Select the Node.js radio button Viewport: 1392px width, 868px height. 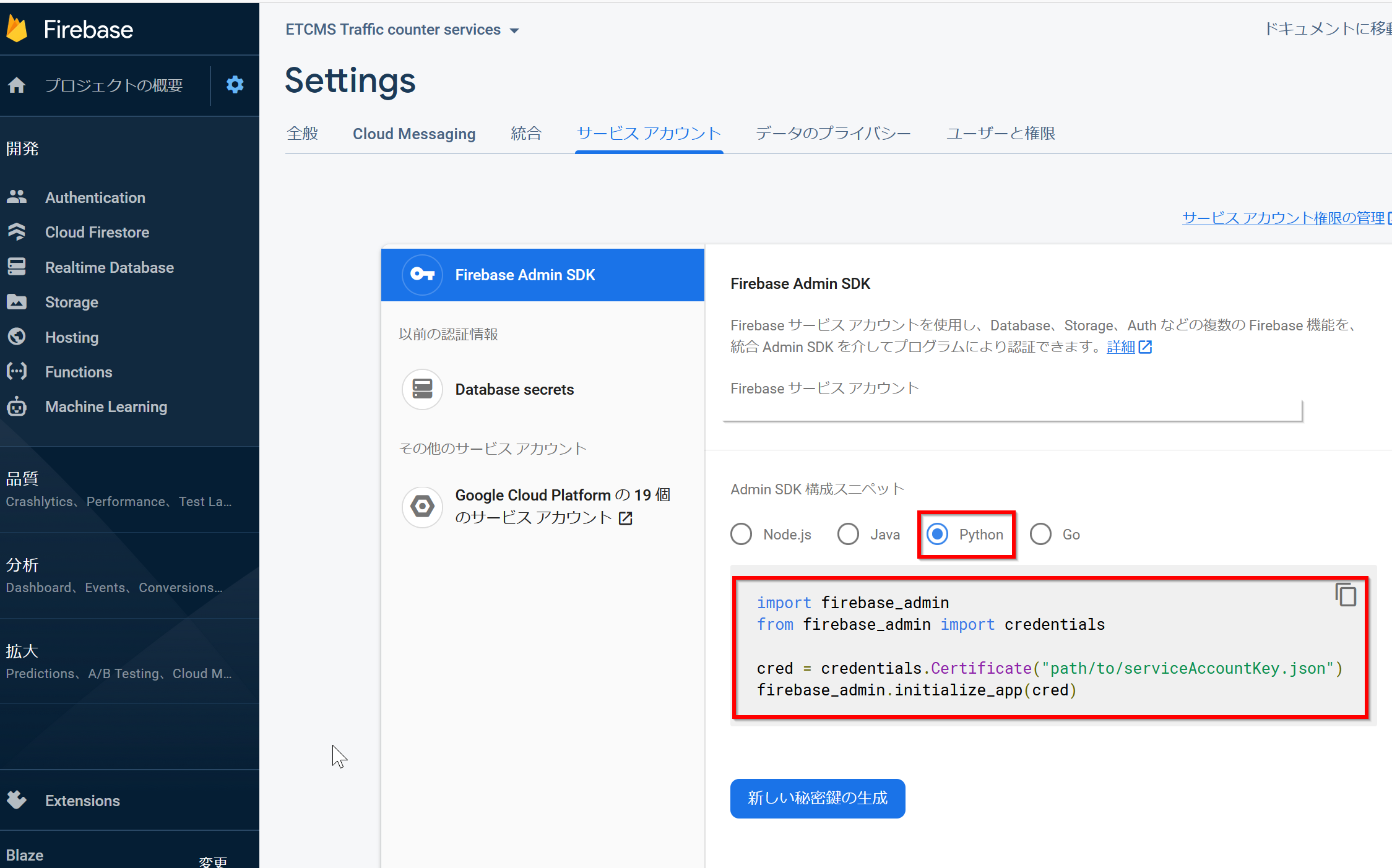pos(741,534)
